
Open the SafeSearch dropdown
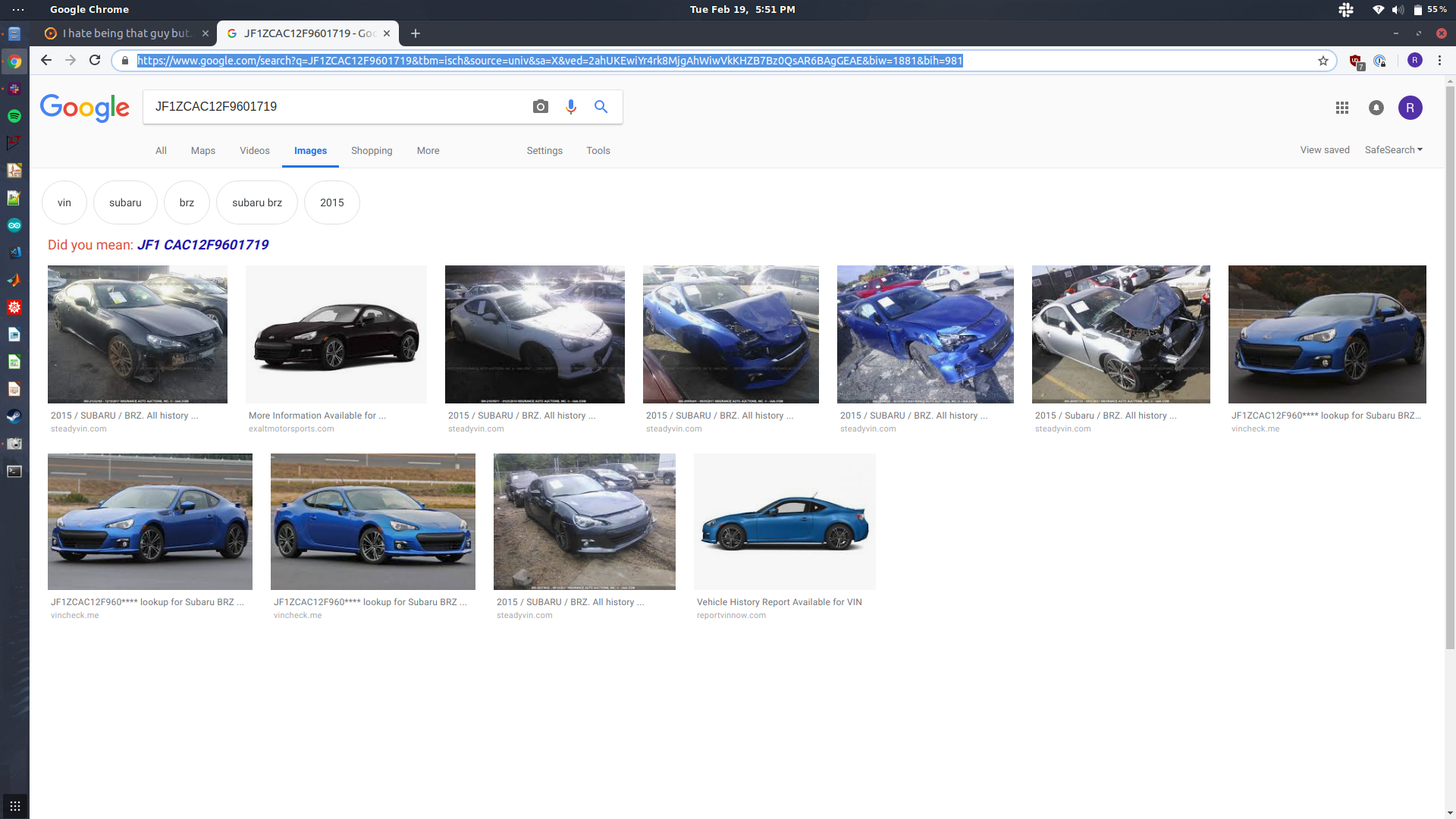1394,150
